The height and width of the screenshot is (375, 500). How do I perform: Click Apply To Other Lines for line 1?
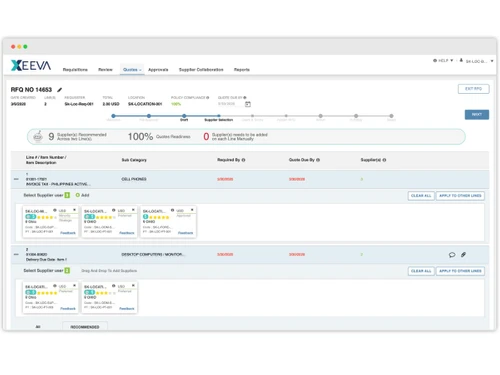click(460, 196)
